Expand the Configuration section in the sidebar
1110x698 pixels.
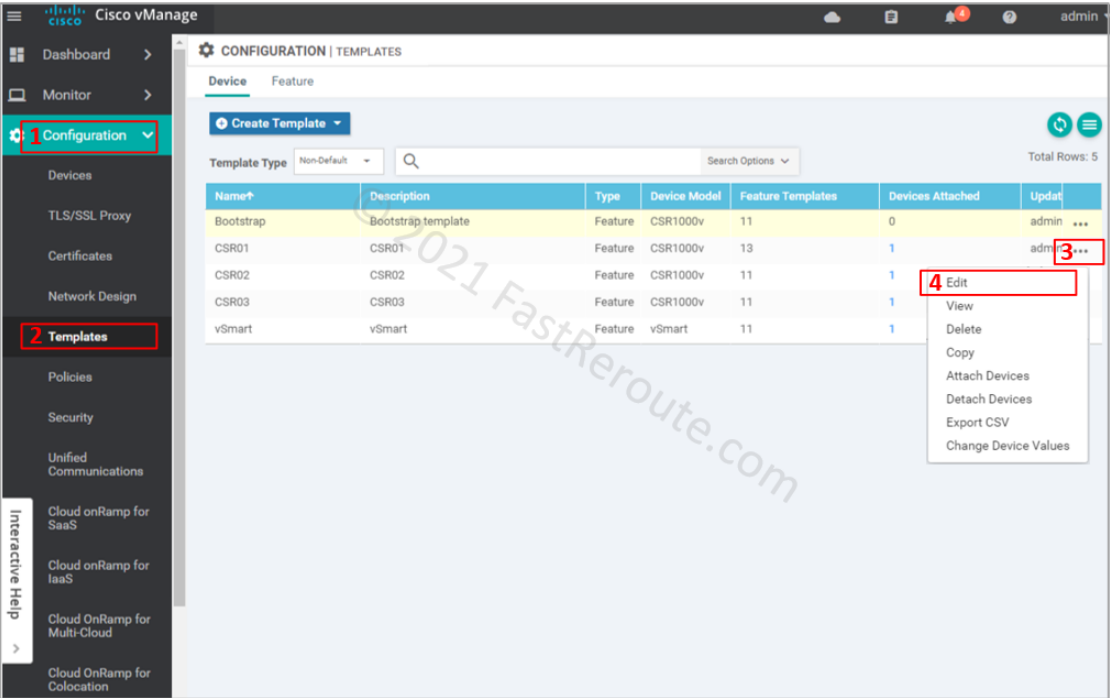point(85,135)
